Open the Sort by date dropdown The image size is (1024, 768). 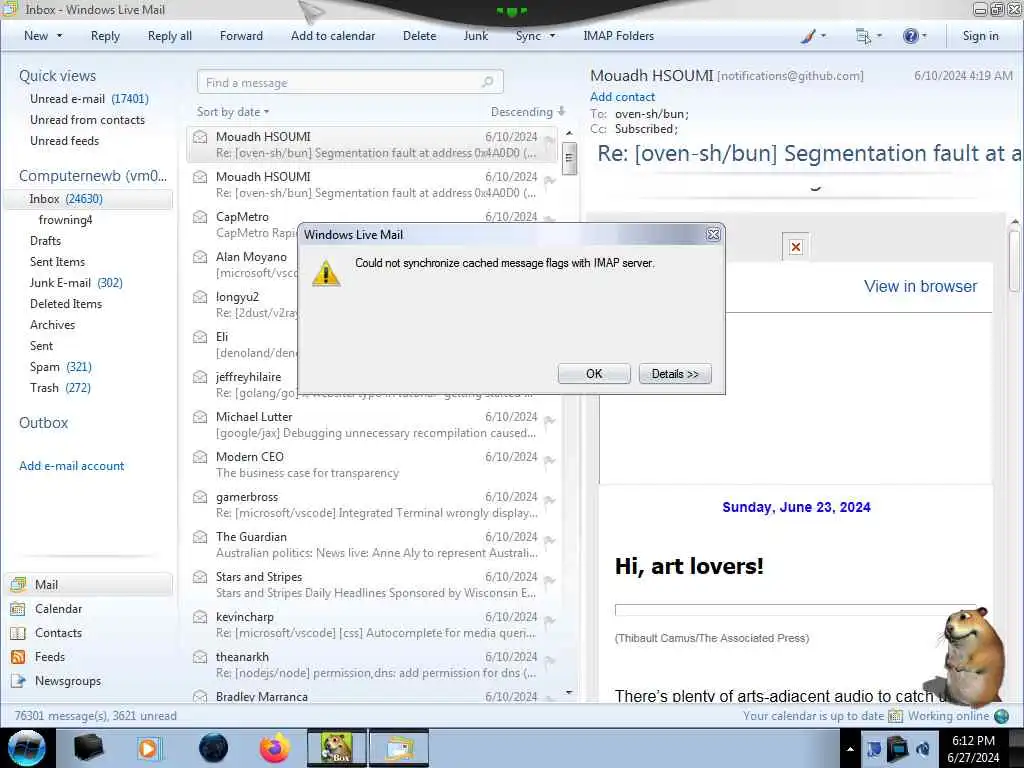(232, 112)
